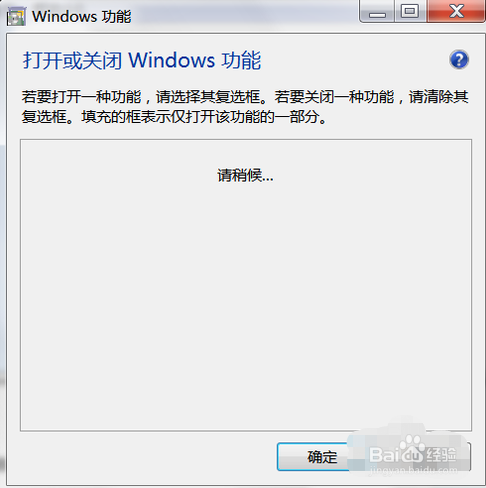Minimize the Windows 功能 dialog
Image resolution: width=486 pixels, height=488 pixels.
tap(377, 12)
